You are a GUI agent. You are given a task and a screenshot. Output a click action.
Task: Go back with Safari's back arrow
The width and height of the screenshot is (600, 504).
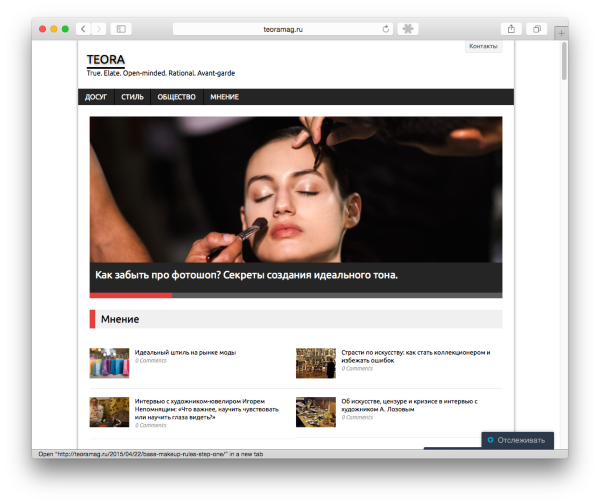coord(83,29)
